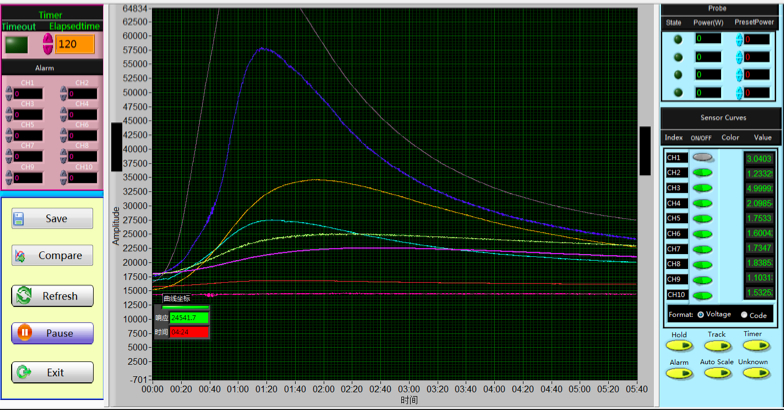Viewport: 784px width, 410px height.
Task: Click the CH3 value 4.9999
Action: (x=759, y=188)
